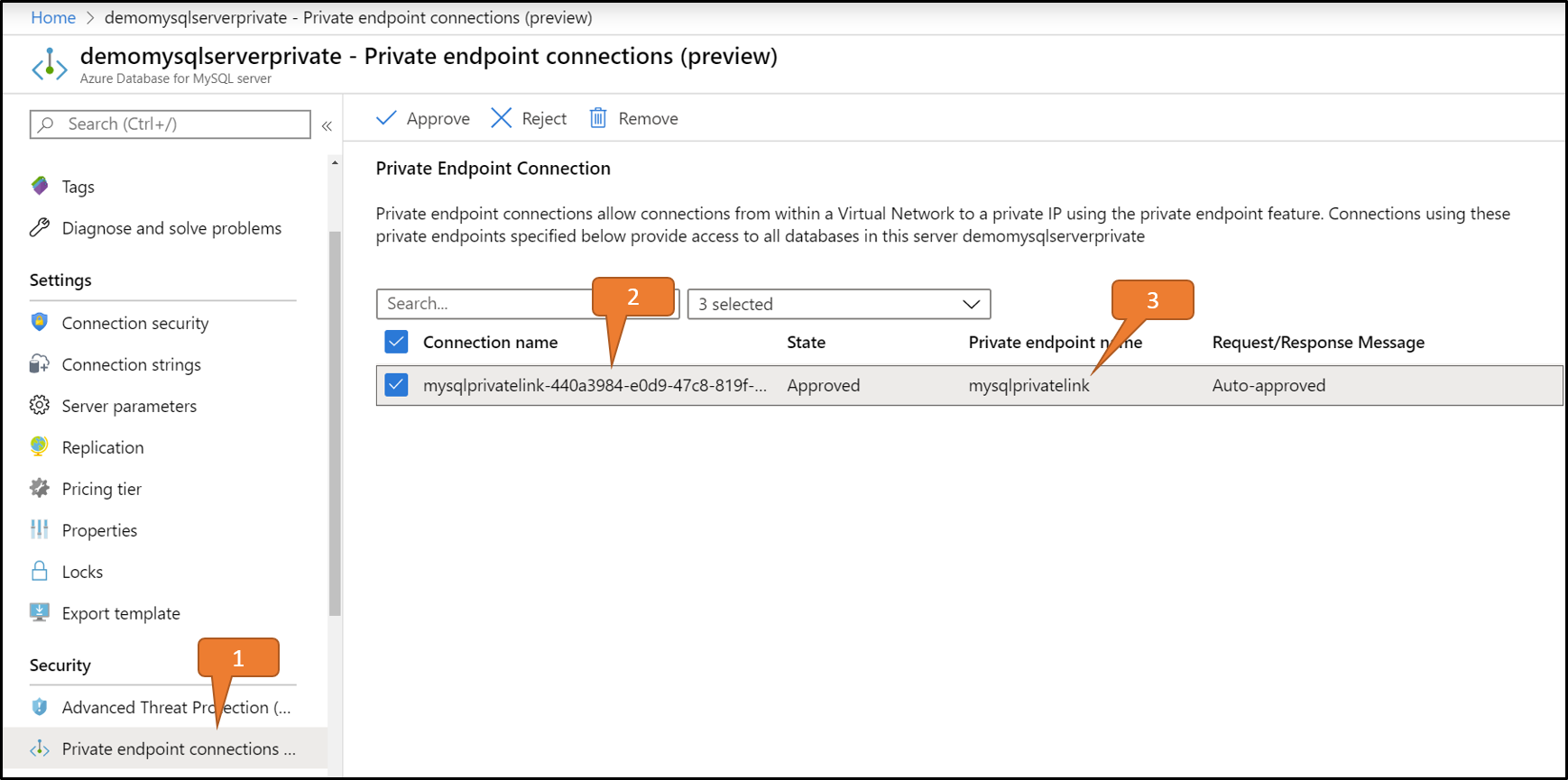The height and width of the screenshot is (780, 1568).
Task: Click the Approve button label
Action: (438, 119)
